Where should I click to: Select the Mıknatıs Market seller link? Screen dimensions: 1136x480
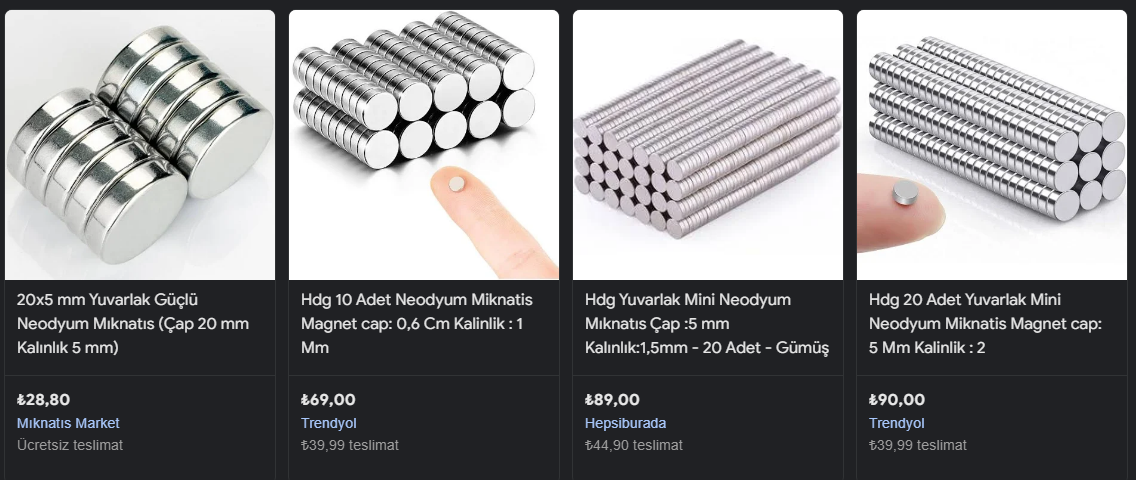pos(68,423)
